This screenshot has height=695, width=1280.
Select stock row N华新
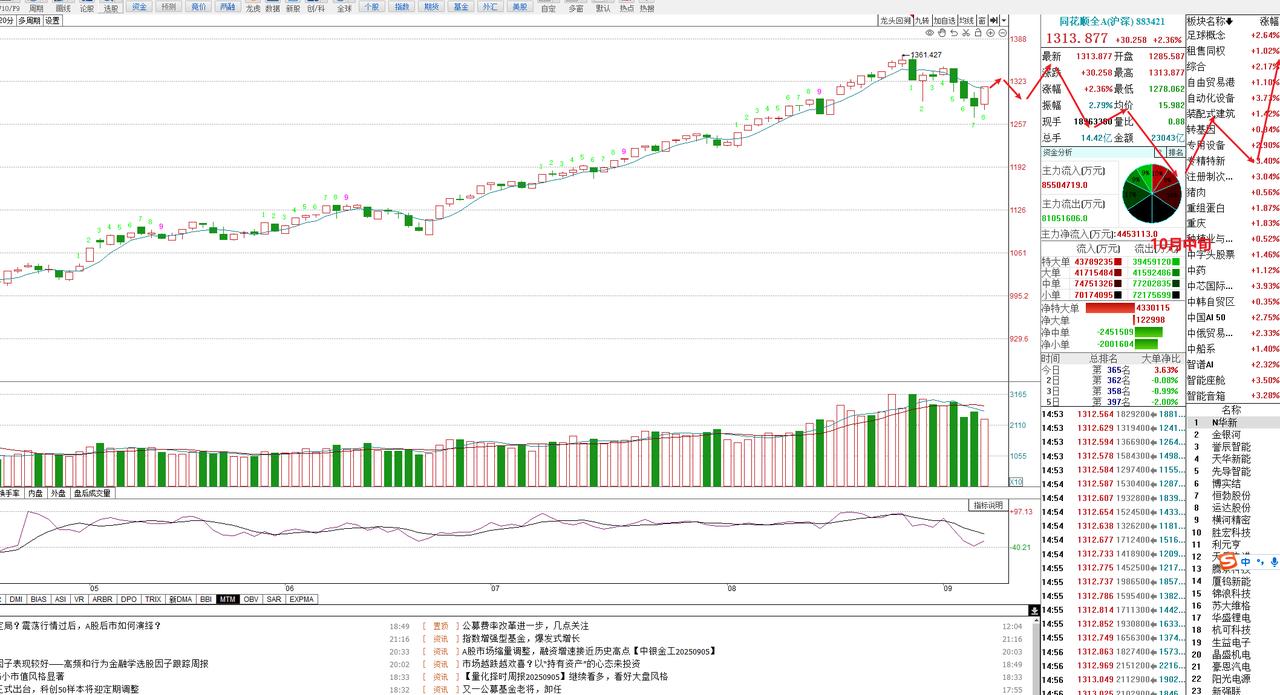tap(1232, 423)
